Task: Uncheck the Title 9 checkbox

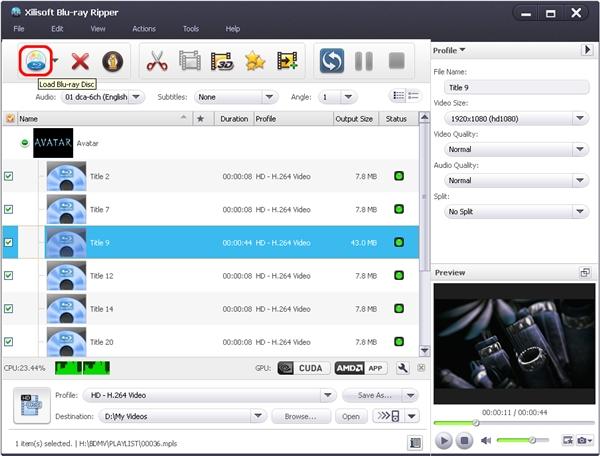Action: coord(8,243)
